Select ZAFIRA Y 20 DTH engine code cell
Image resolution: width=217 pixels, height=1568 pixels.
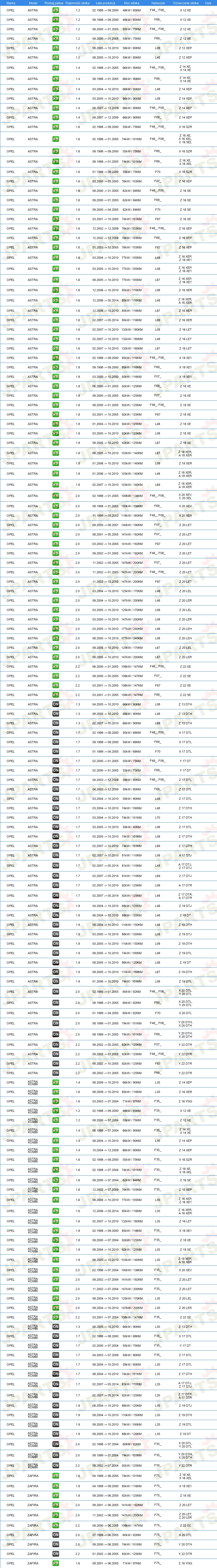pyautogui.click(x=185, y=1544)
